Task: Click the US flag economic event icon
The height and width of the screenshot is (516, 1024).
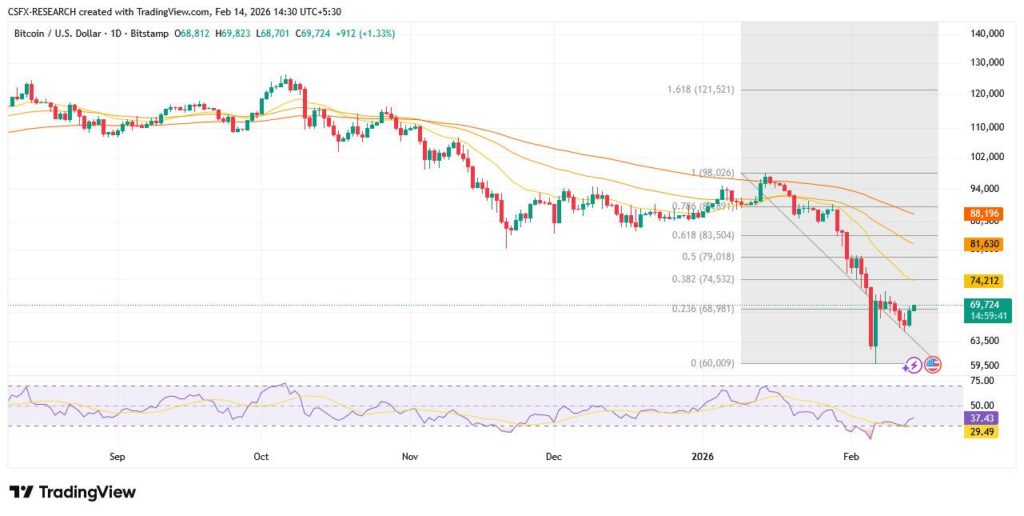Action: tap(931, 366)
